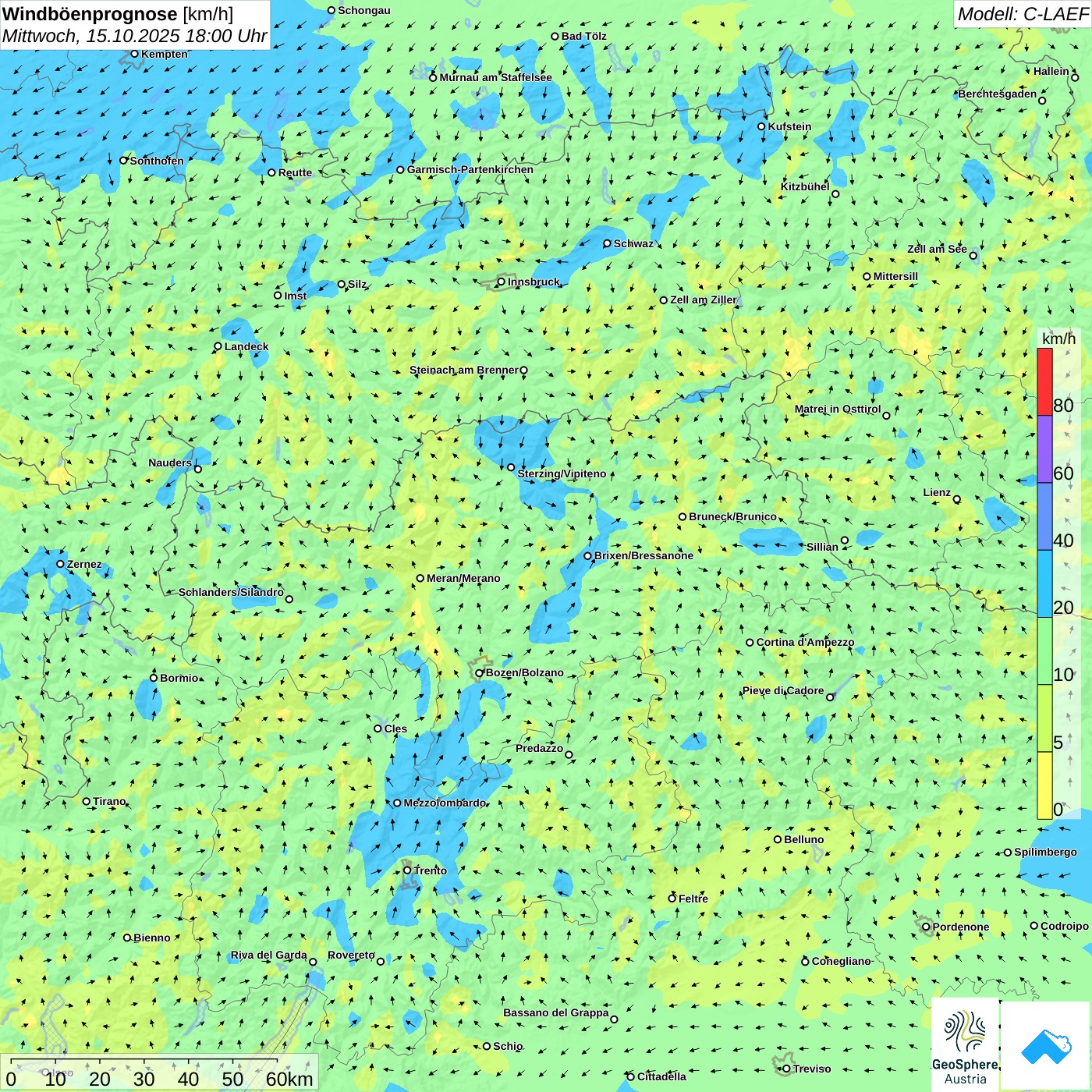This screenshot has height=1092, width=1092.
Task: Select the Brixen/Bressanone label
Action: (643, 555)
